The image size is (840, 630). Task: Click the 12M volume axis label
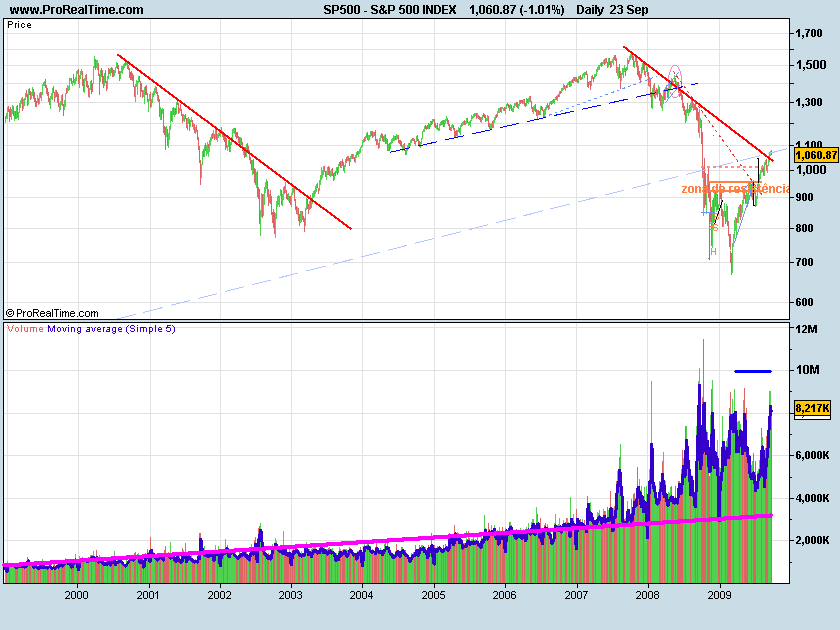[806, 329]
